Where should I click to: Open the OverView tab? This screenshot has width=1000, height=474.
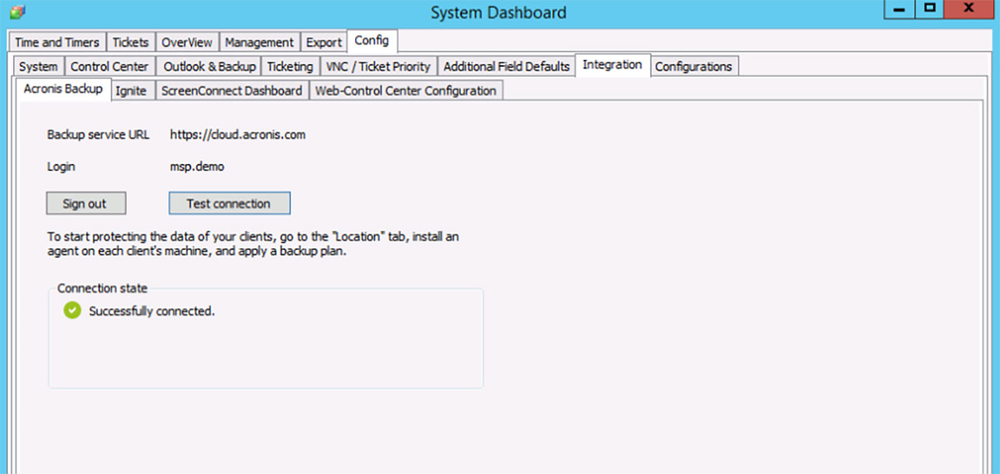coord(187,42)
